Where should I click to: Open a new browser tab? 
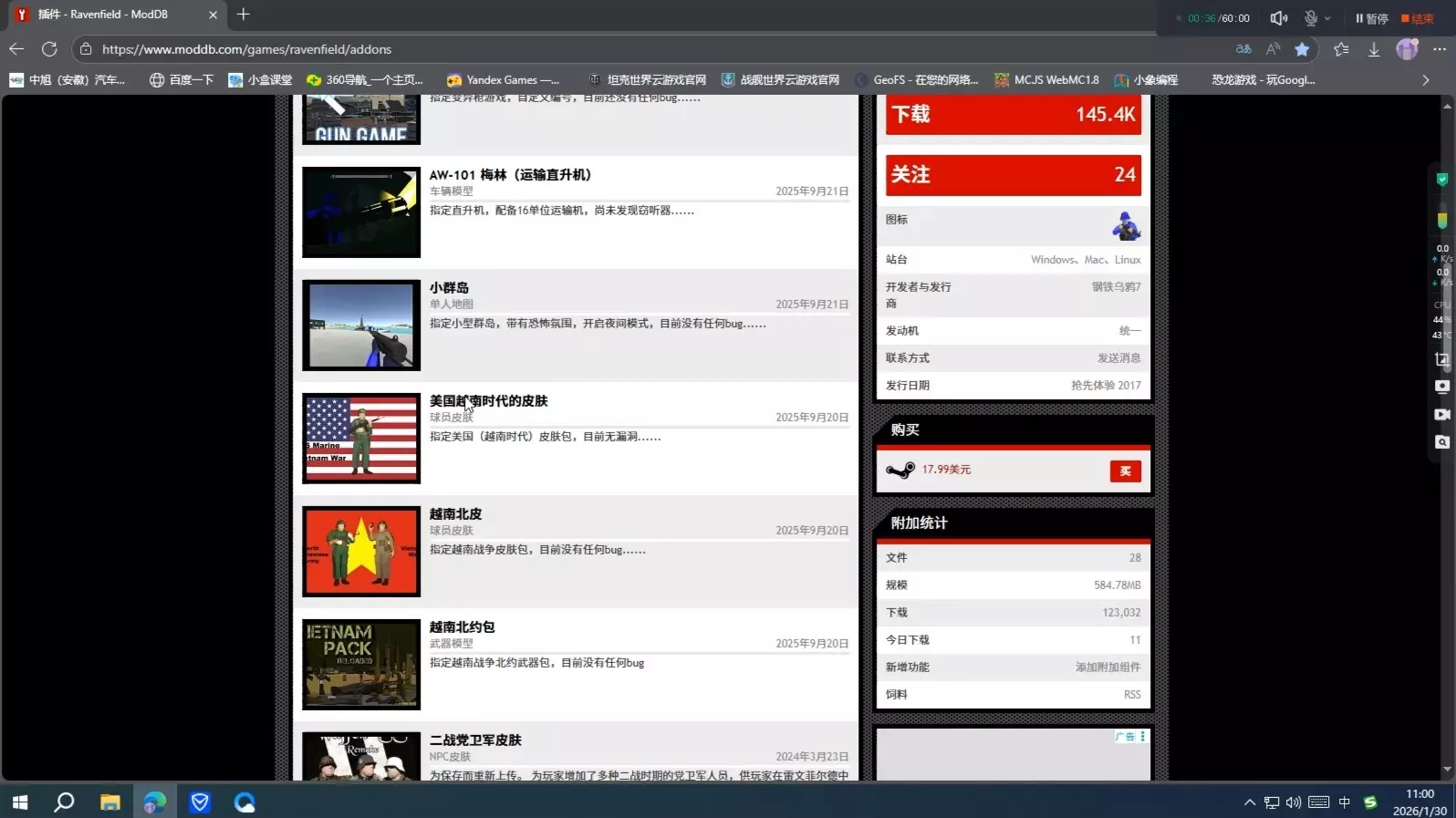point(244,15)
